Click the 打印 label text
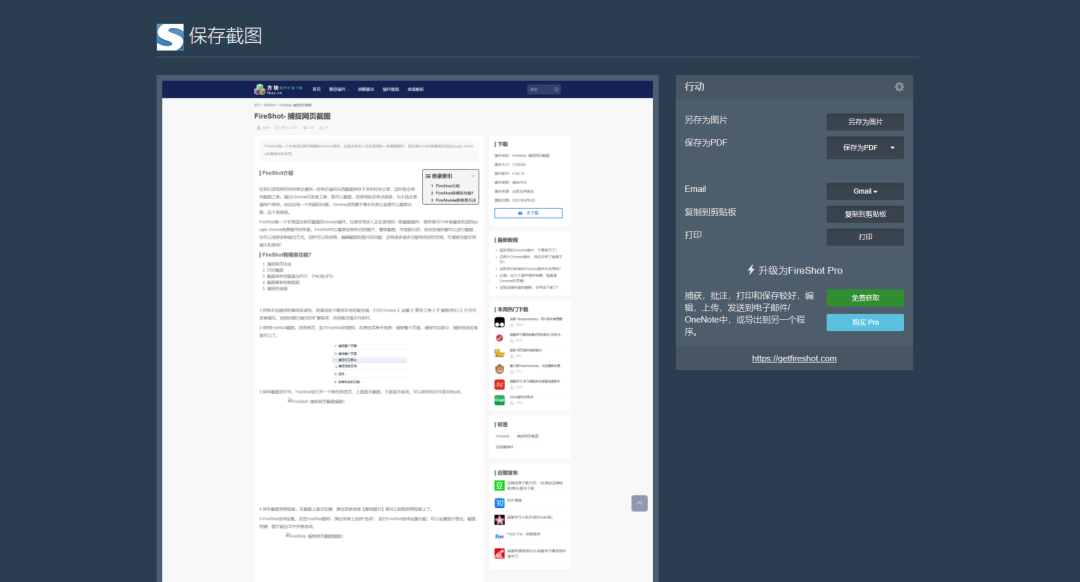The width and height of the screenshot is (1080, 582). [x=693, y=235]
